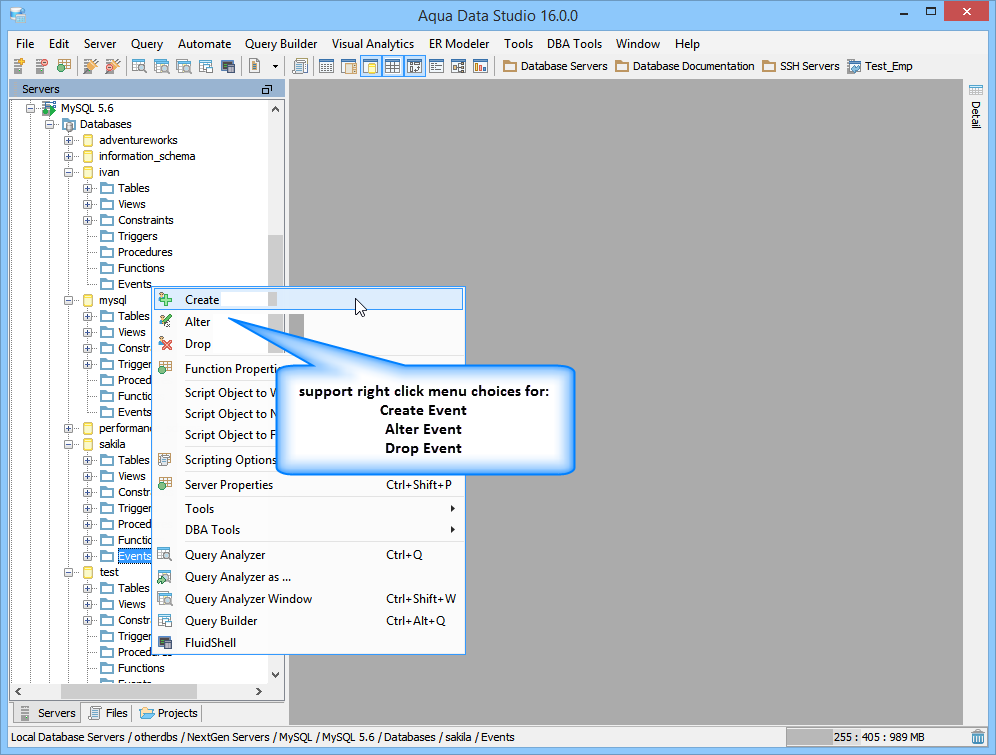Click the bar chart toolbar icon
Screen dimensions: 996x755
pyautogui.click(x=481, y=66)
